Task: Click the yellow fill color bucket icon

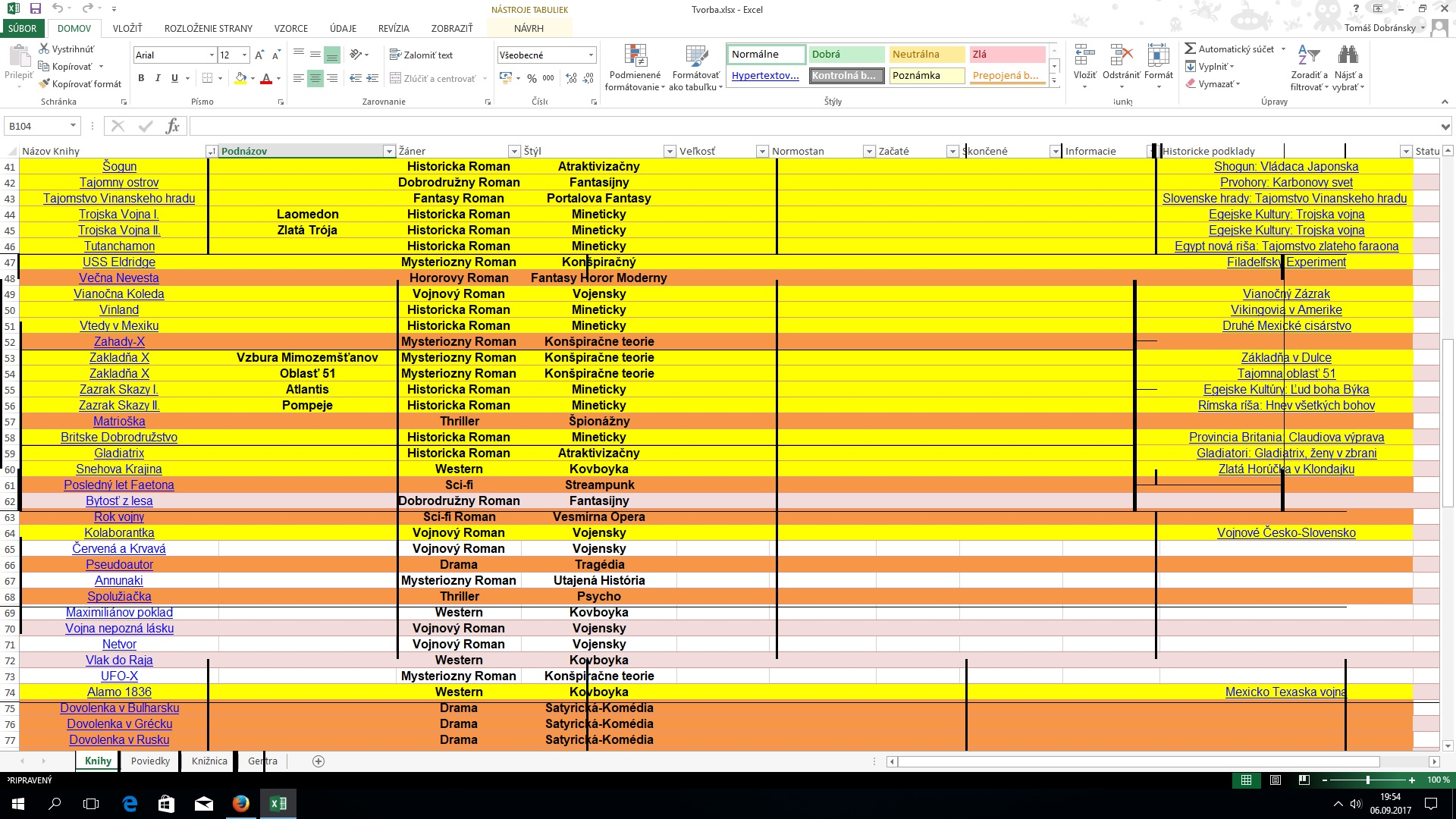Action: click(x=240, y=78)
